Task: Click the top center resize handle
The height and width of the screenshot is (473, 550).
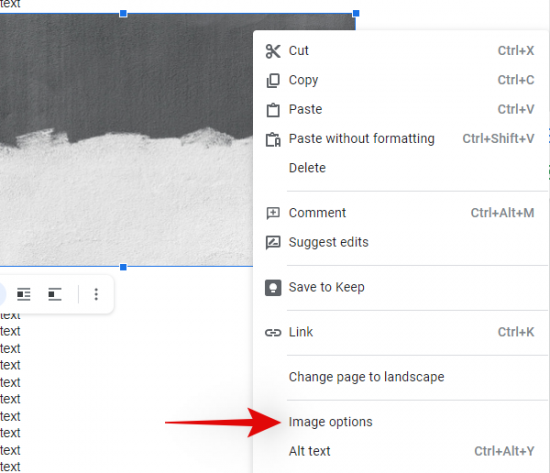Action: [123, 13]
